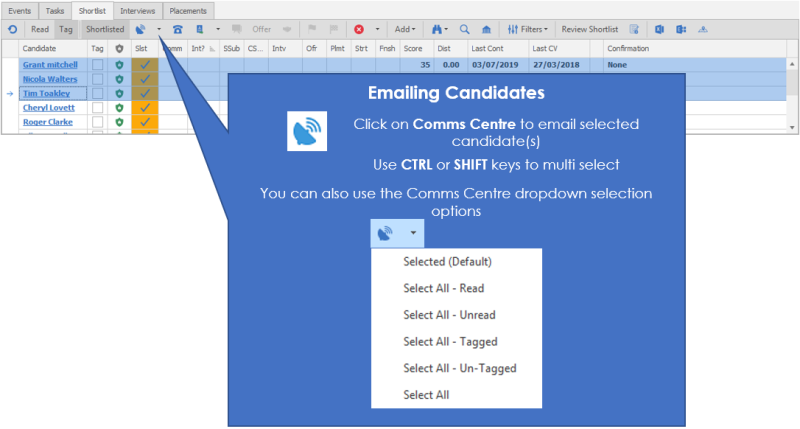Click the Comms Centre icon in toolbar
The height and width of the screenshot is (429, 800).
click(141, 29)
